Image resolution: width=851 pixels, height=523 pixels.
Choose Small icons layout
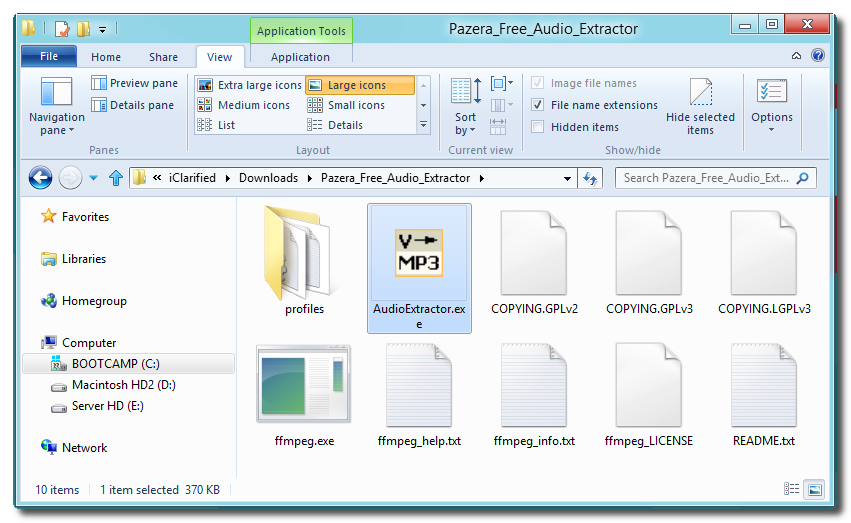click(346, 105)
